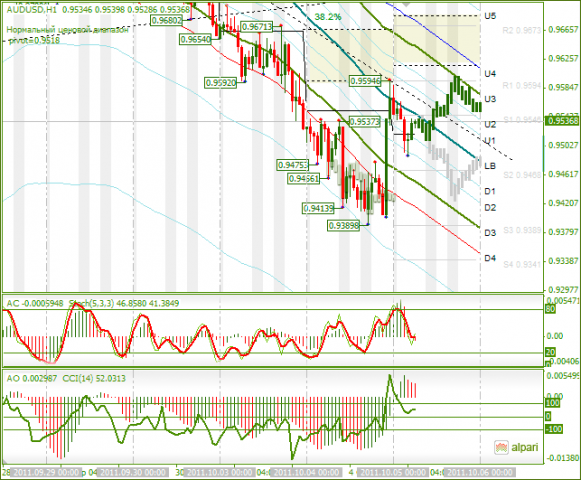Click the 0.92977 price axis value
The width and height of the screenshot is (581, 480).
[563, 289]
